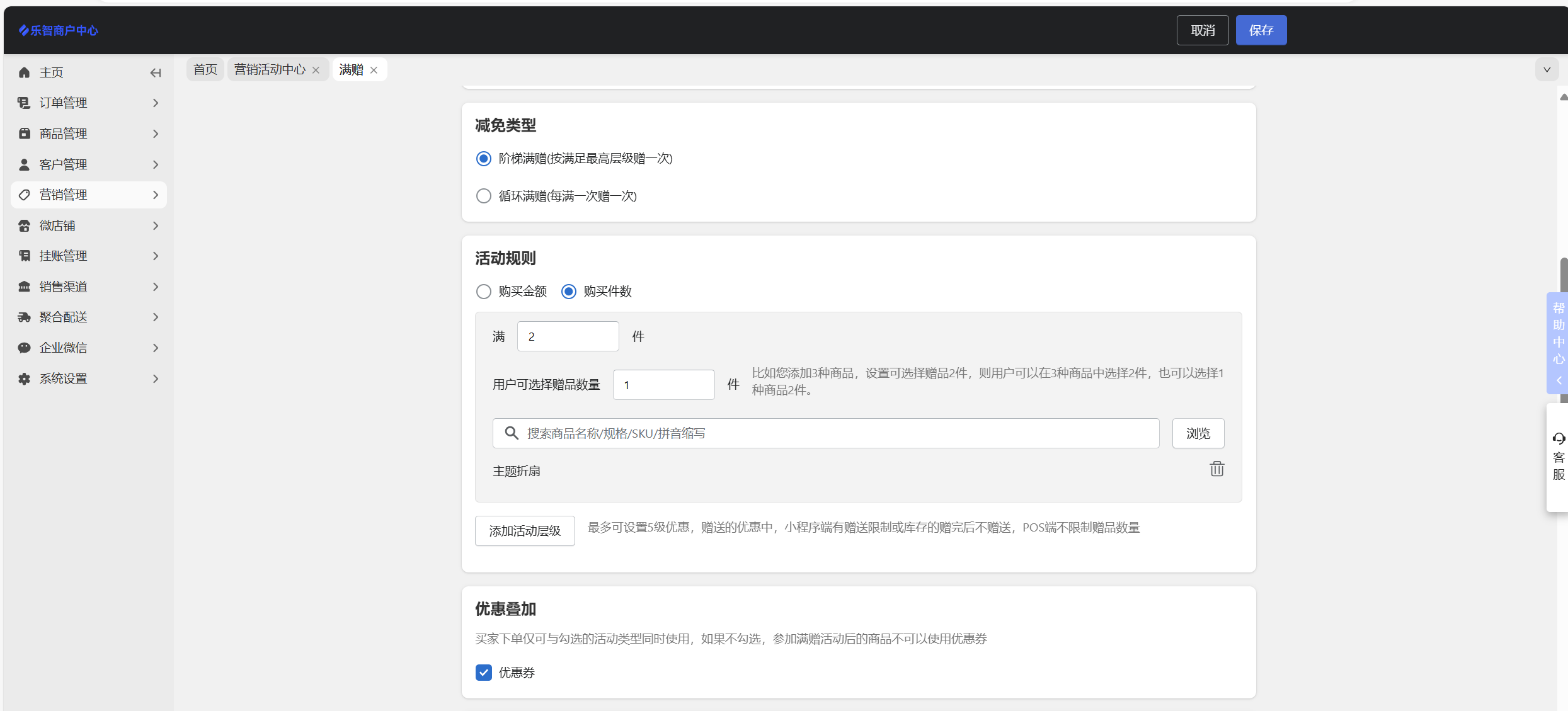Click the 浏览 browse button
Viewport: 1568px width, 711px height.
(x=1198, y=433)
